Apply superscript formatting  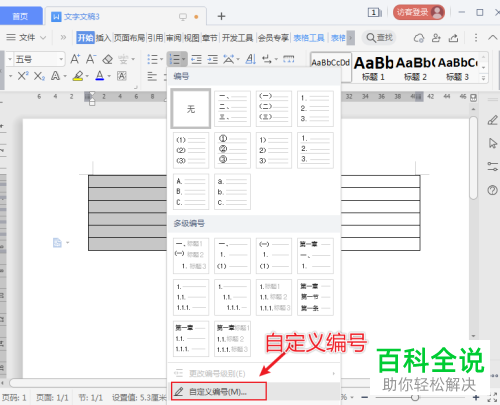23,76
